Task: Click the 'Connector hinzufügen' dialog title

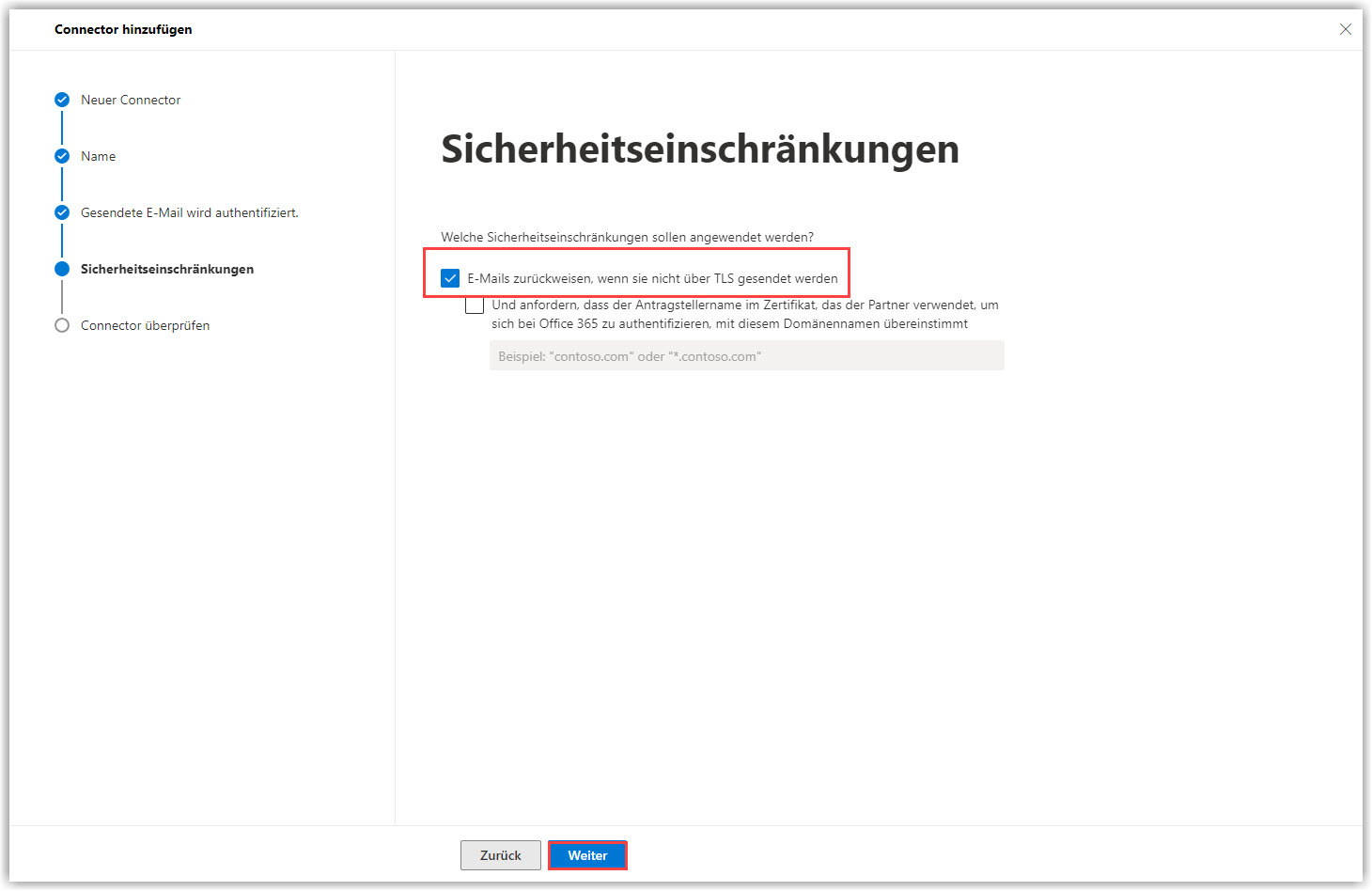Action: coord(123,29)
